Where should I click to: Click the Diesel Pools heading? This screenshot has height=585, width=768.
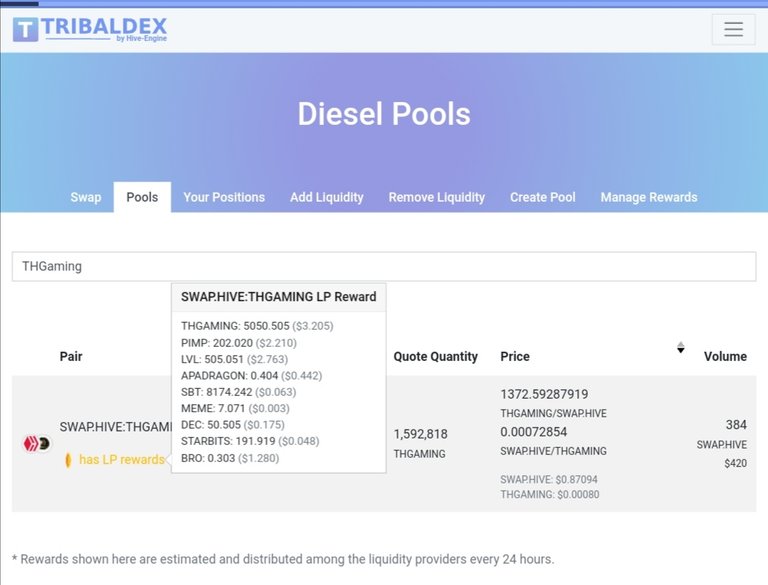[384, 114]
